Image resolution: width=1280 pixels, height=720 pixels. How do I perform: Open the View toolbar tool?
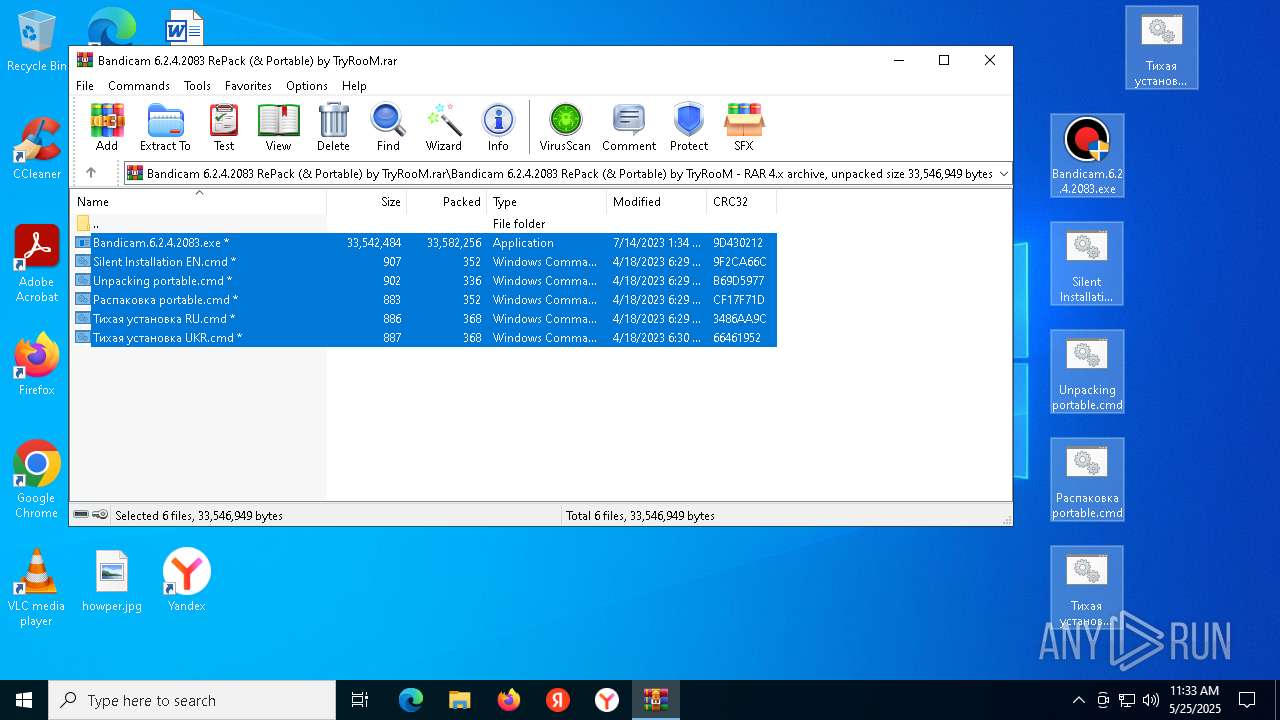pos(278,127)
